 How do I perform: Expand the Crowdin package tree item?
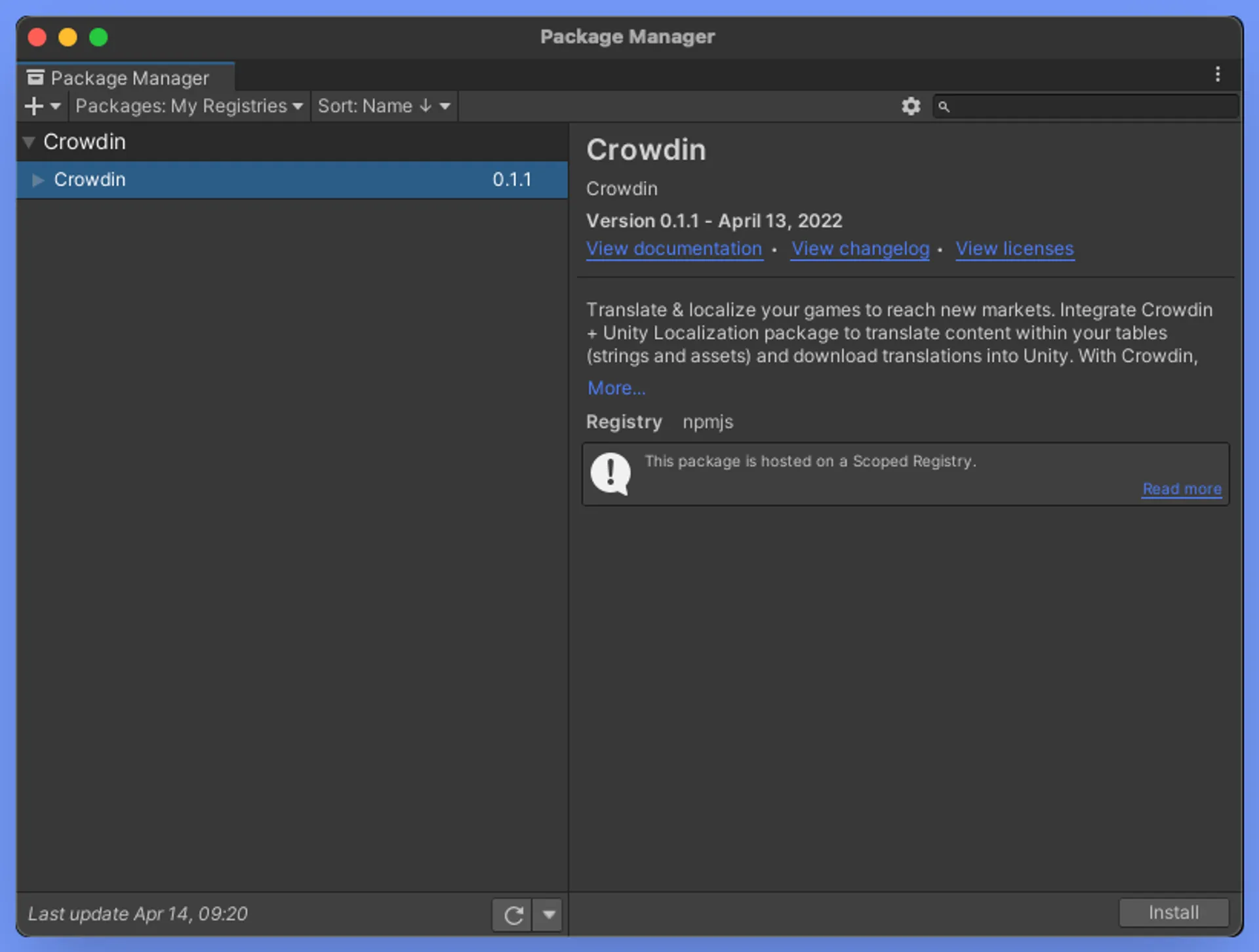coord(39,180)
